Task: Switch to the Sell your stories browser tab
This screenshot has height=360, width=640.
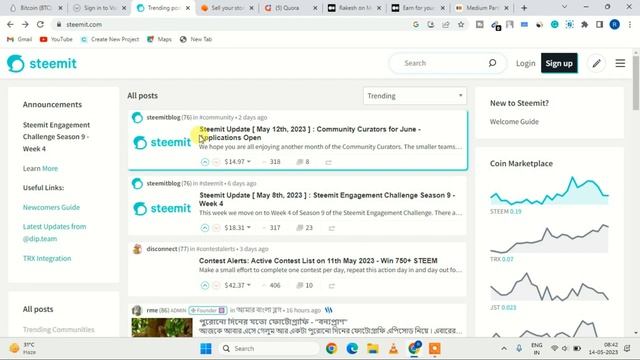Action: [227, 8]
